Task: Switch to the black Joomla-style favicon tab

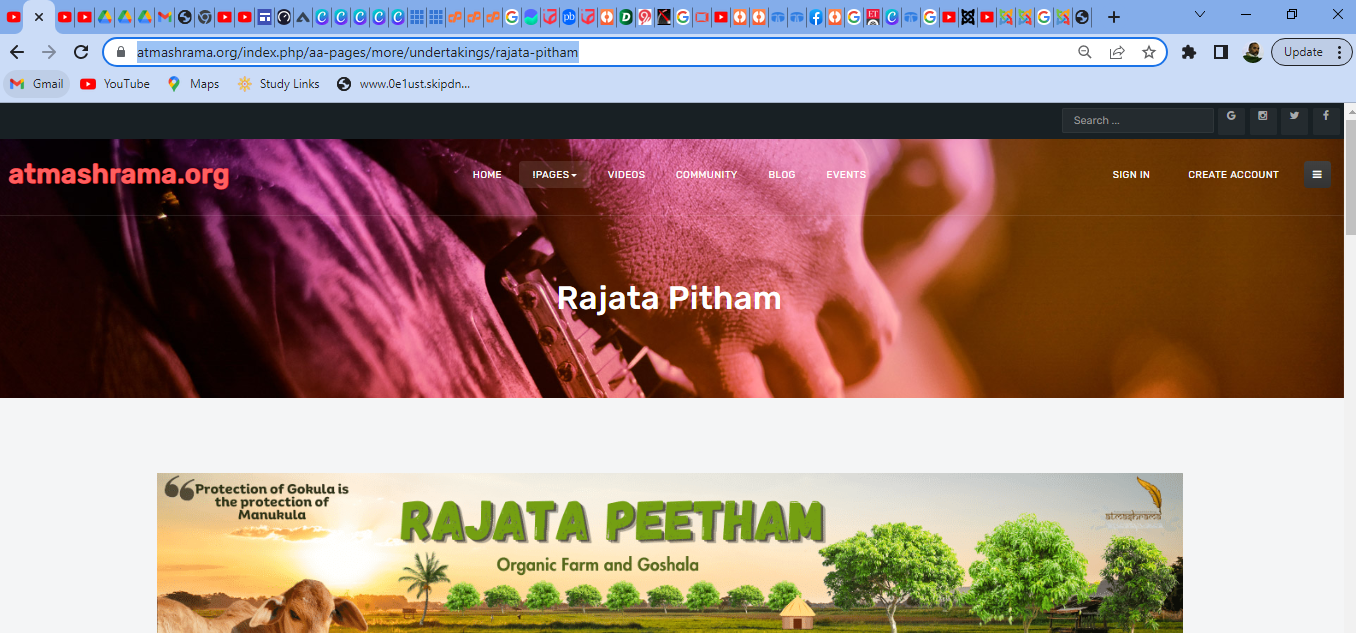Action: tap(967, 17)
